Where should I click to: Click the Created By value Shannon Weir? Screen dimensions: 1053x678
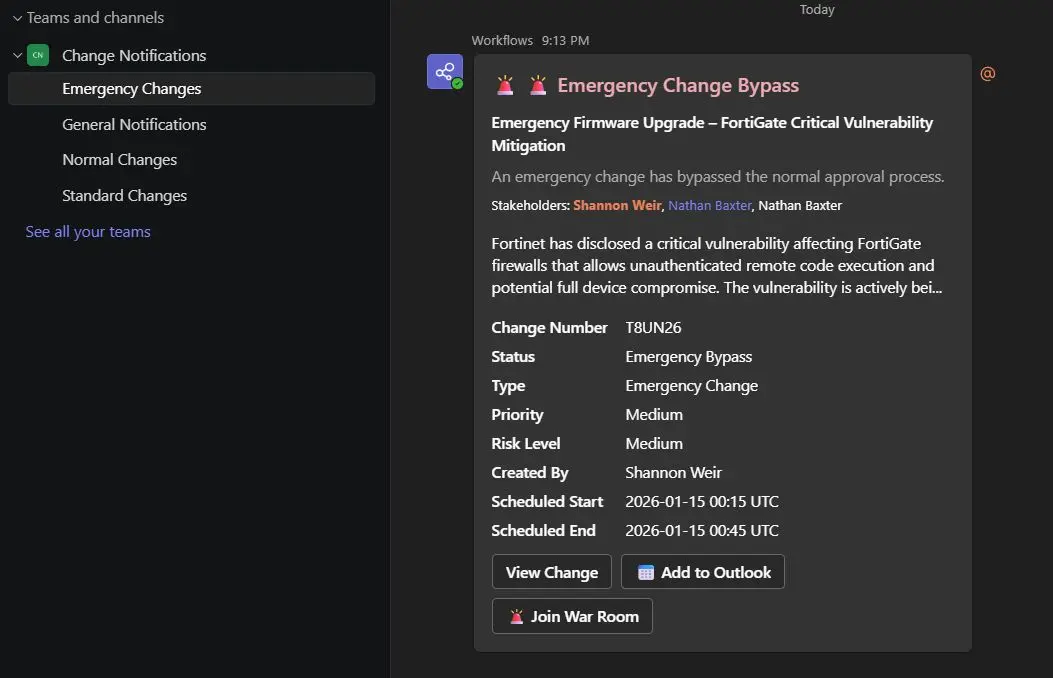(673, 473)
